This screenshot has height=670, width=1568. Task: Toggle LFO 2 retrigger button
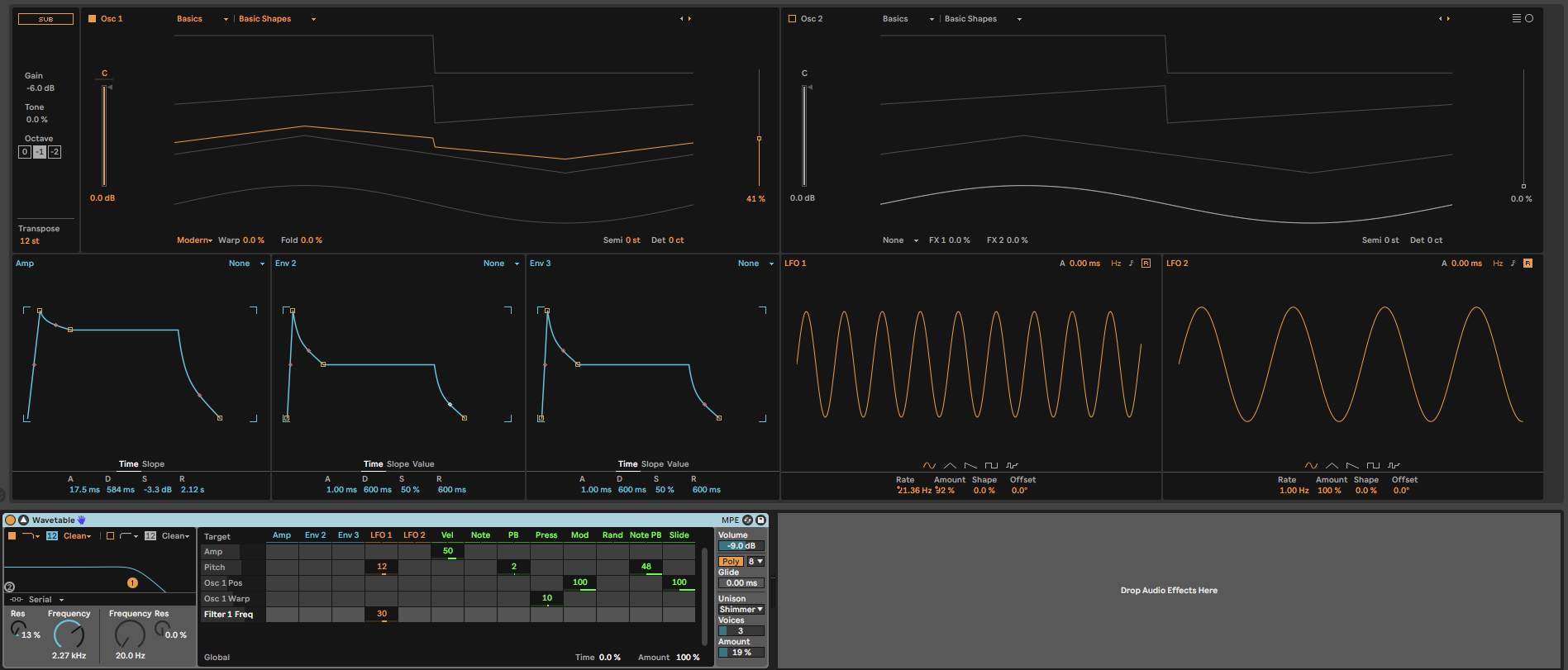1527,263
